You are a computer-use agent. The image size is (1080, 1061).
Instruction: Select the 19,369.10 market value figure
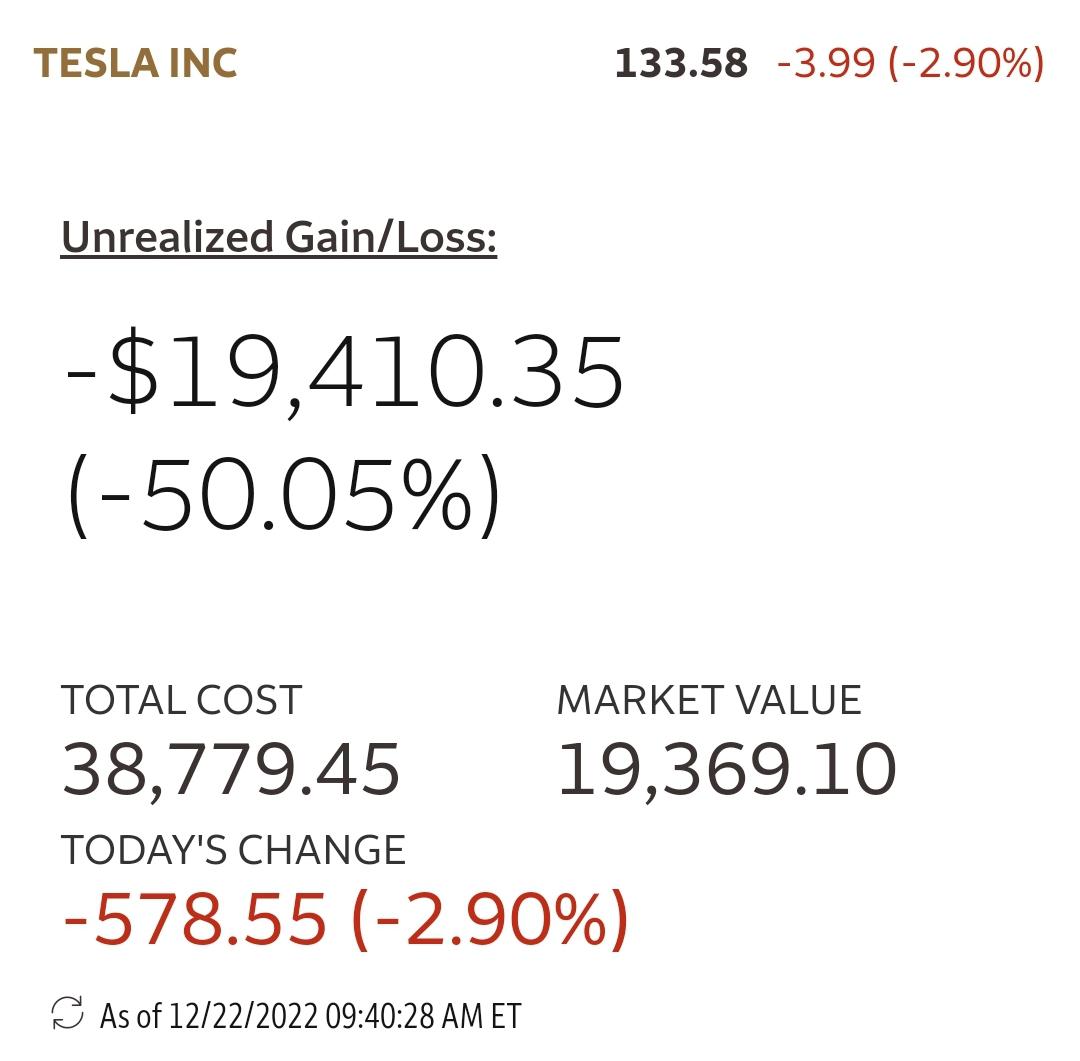(726, 770)
